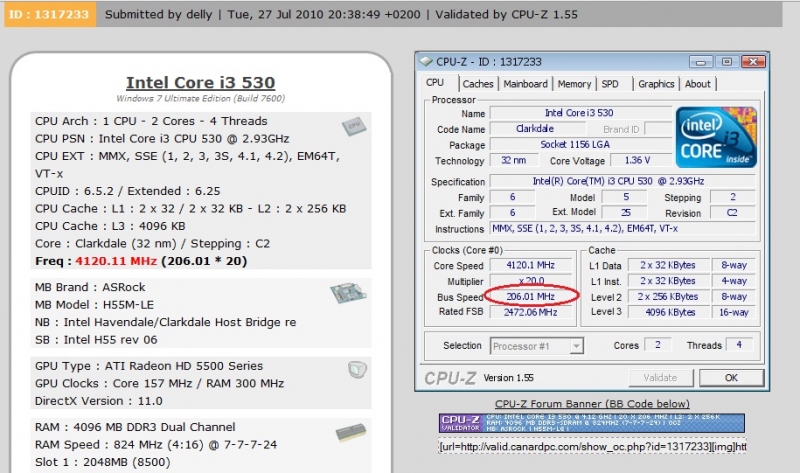Screen dimensions: 800x473
Task: Show the Graphics tab
Action: [656, 84]
